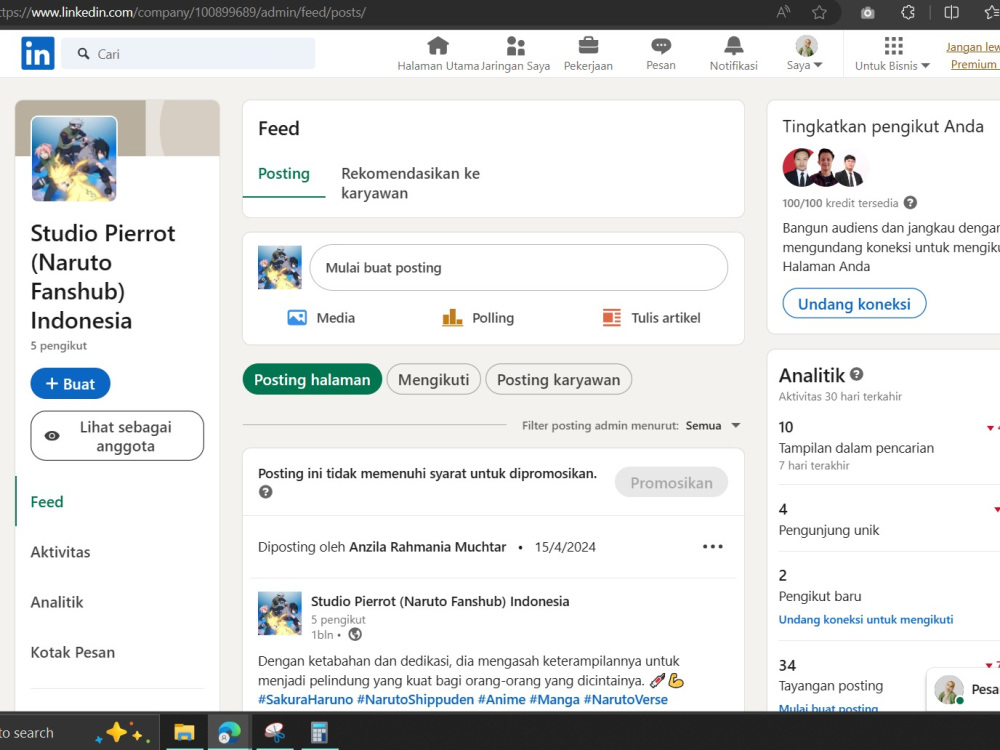Click the browser screenshot camera icon
The height and width of the screenshot is (750, 1000).
point(867,12)
